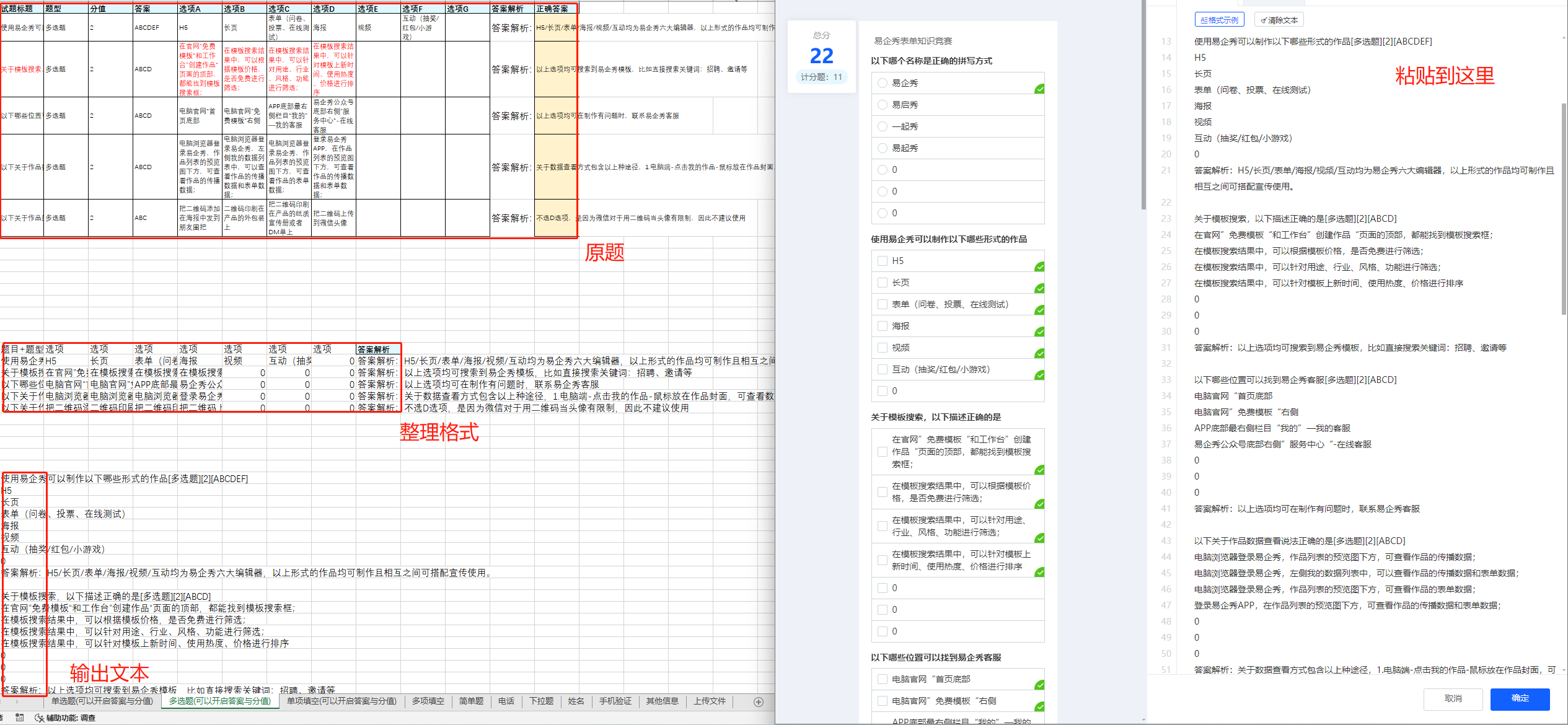Switch to sheet 单选题(可以开启答案与分值)
The height and width of the screenshot is (725, 1568).
[102, 701]
